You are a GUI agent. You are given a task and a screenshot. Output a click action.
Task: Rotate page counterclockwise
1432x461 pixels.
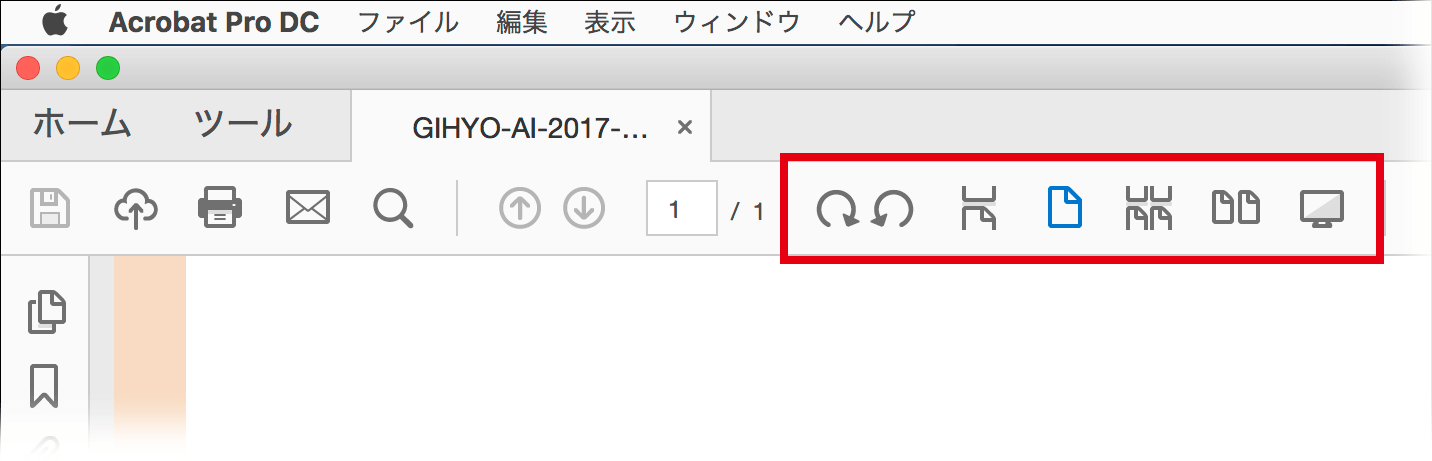click(x=893, y=209)
